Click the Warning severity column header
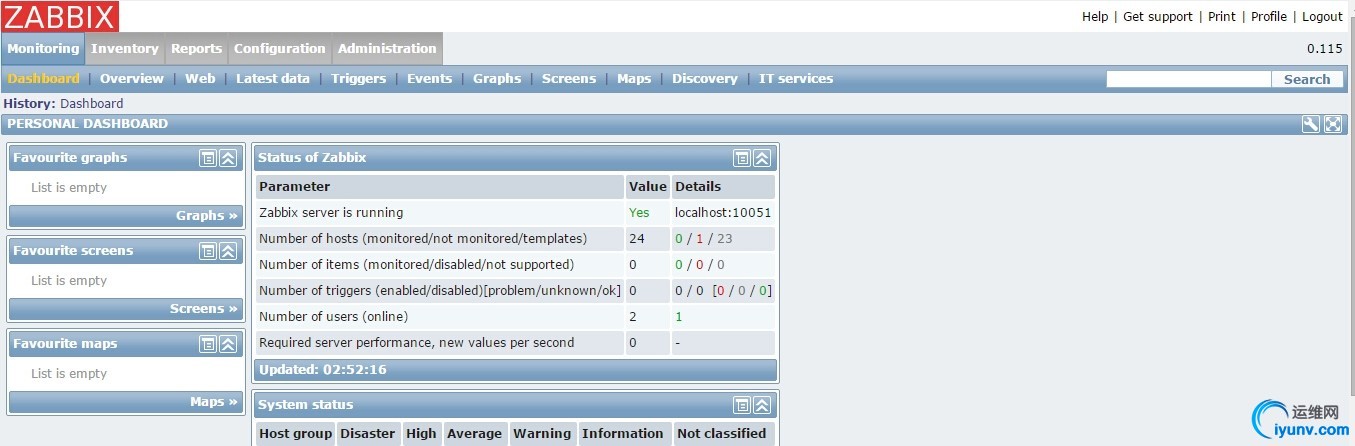This screenshot has height=446, width=1355. [x=542, y=433]
